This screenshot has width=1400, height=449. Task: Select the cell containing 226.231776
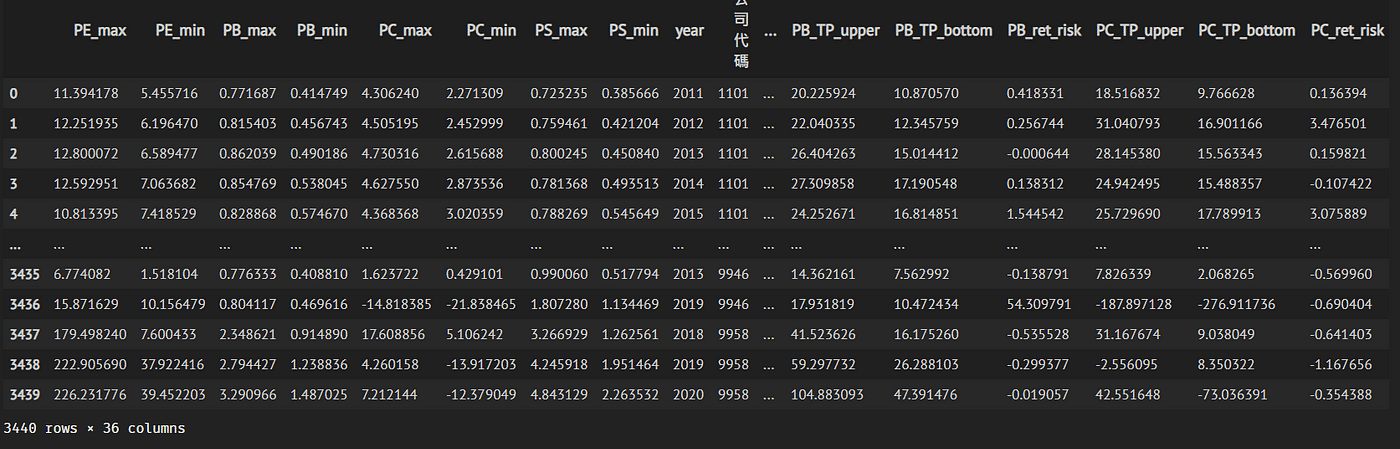[x=86, y=394]
